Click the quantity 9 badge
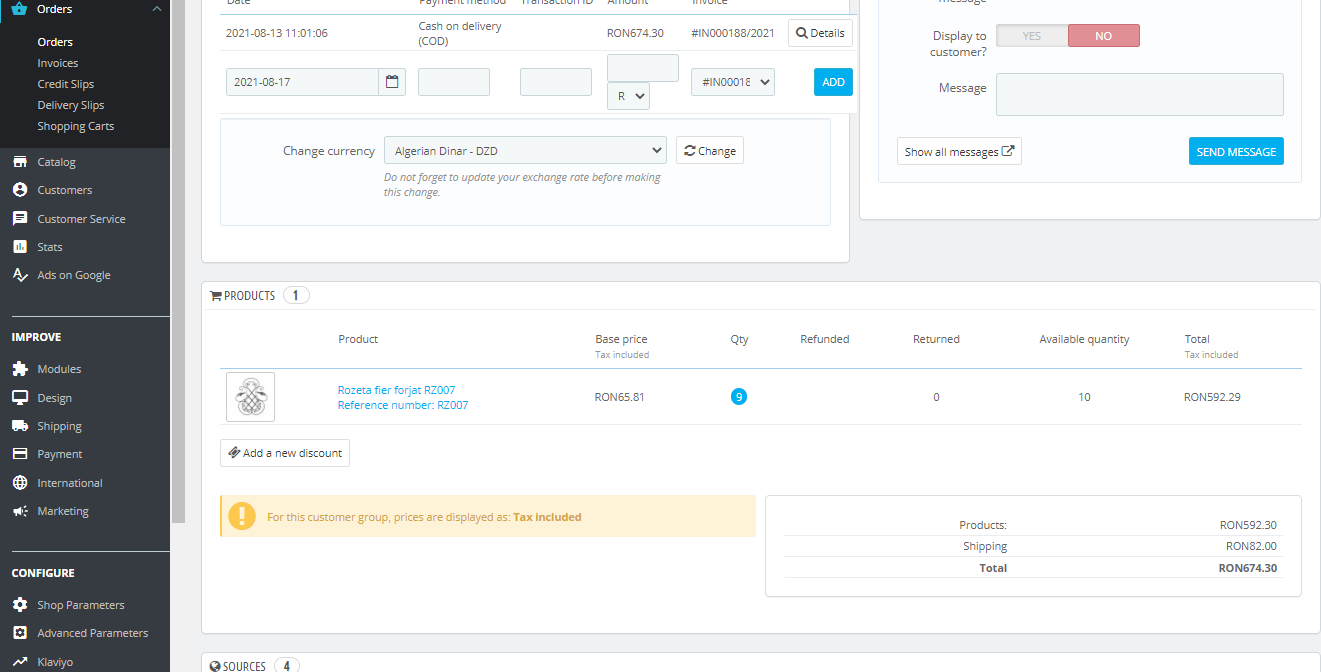Image resolution: width=1321 pixels, height=672 pixels. tap(739, 397)
